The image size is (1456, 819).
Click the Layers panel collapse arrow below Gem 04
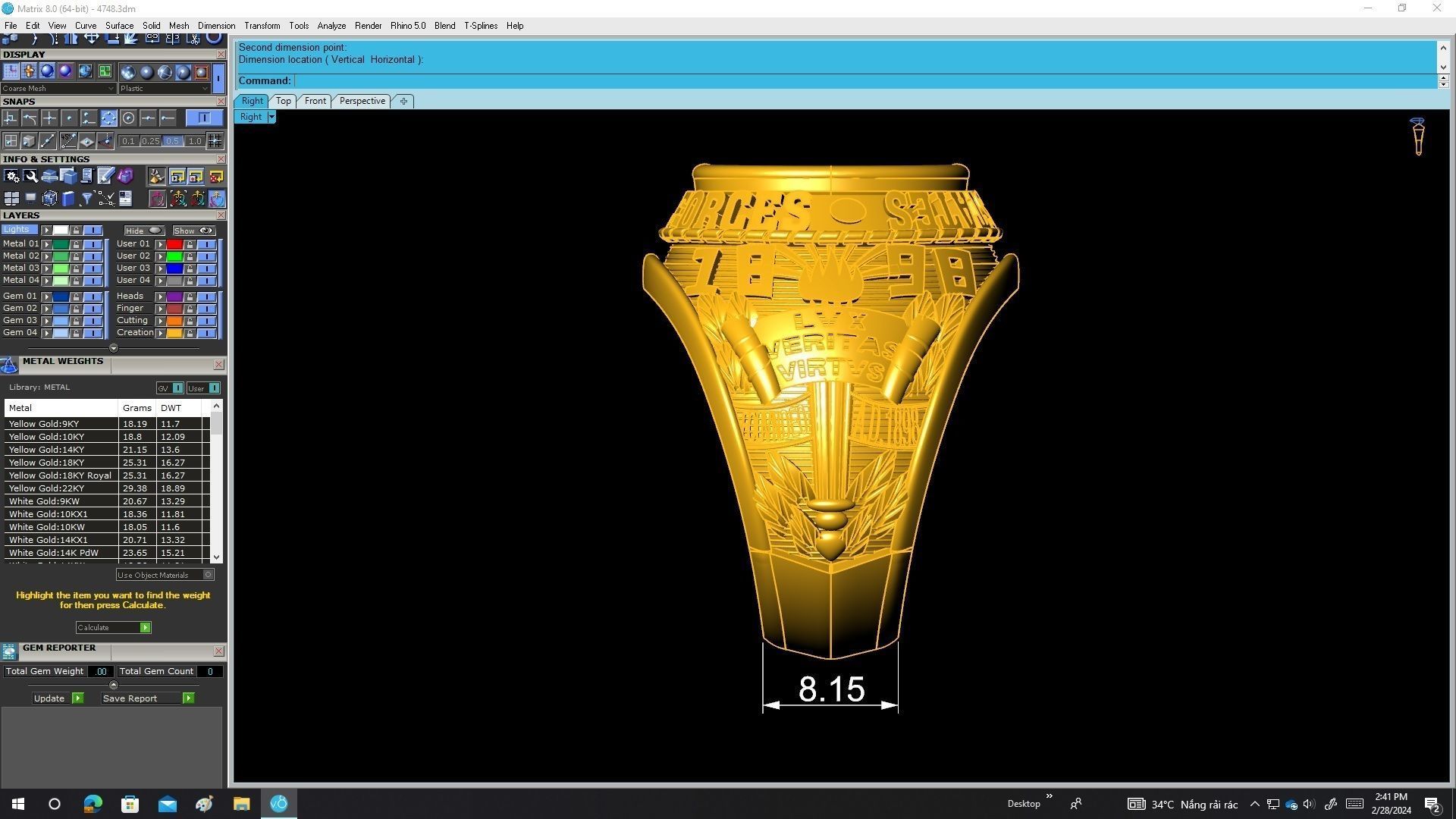click(x=114, y=348)
